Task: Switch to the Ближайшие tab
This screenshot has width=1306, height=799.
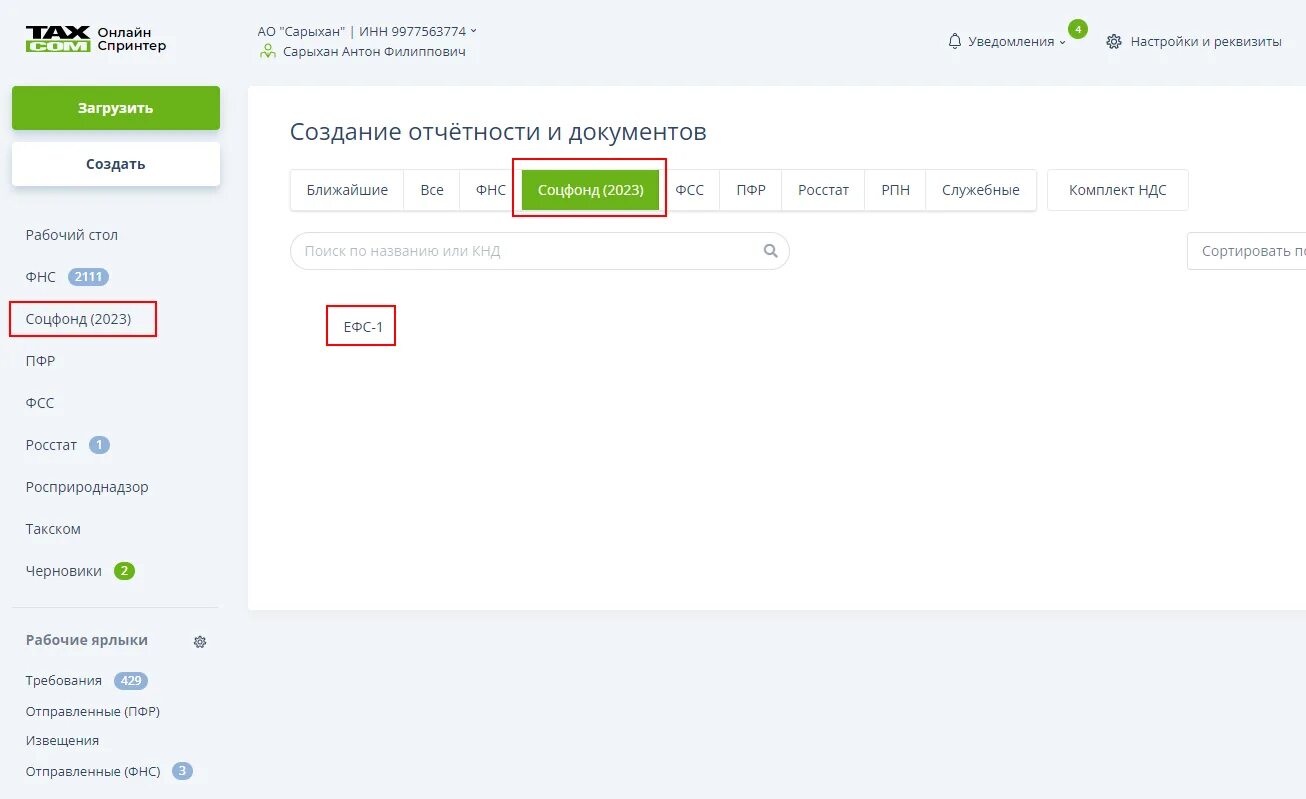Action: [347, 190]
